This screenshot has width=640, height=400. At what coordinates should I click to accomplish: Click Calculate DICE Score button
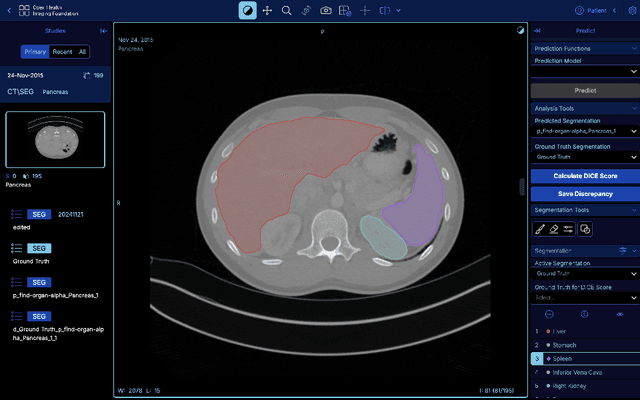[585, 176]
